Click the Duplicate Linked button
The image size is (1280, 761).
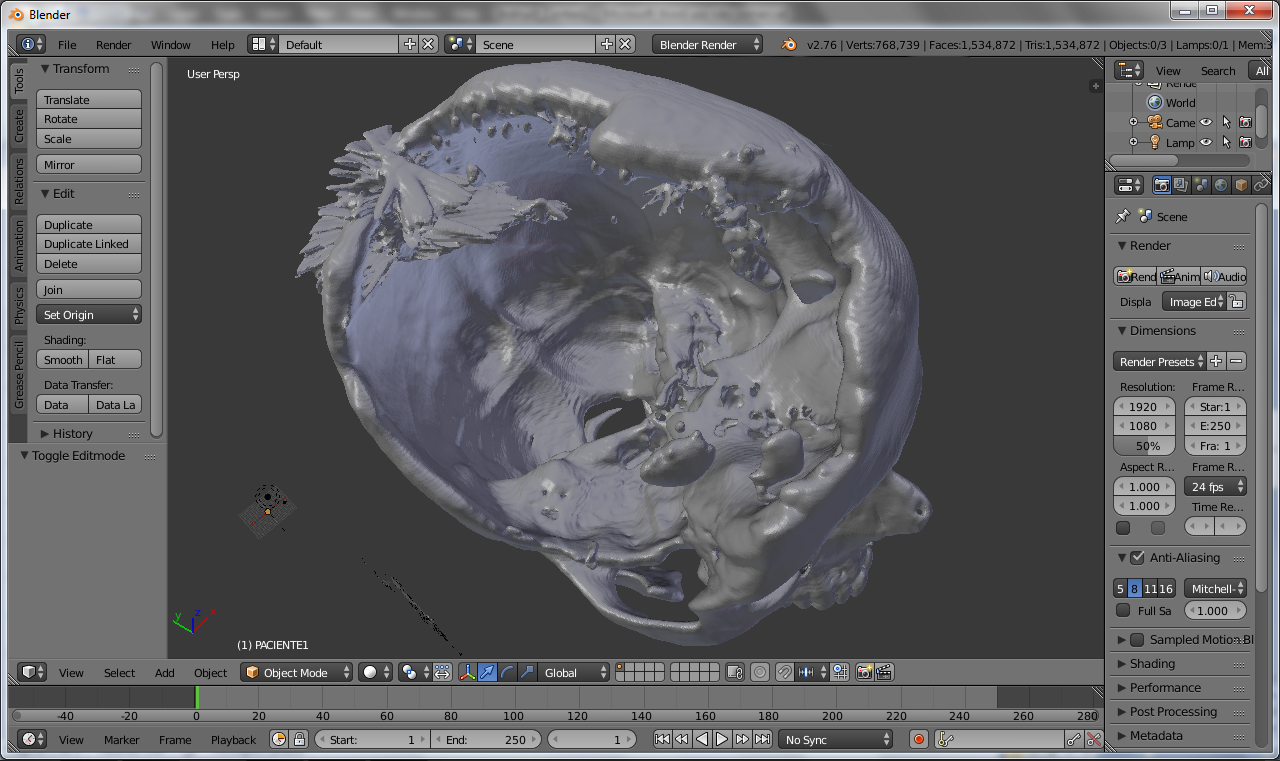(89, 244)
